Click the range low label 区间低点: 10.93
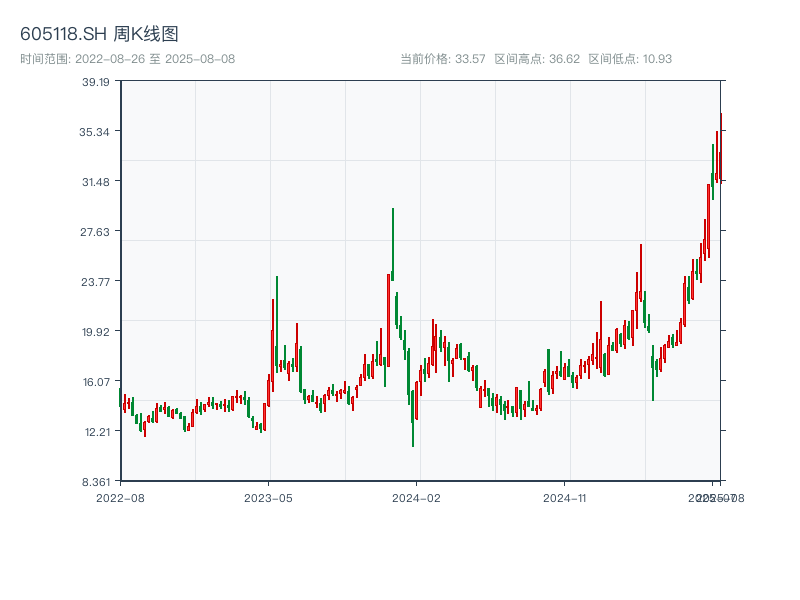 click(630, 59)
